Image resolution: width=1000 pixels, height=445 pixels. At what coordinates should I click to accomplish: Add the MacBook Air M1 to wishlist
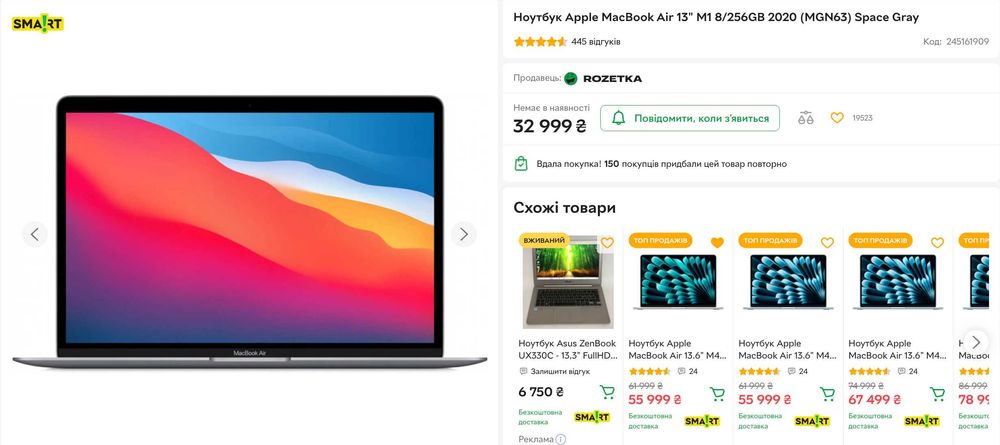coord(837,118)
